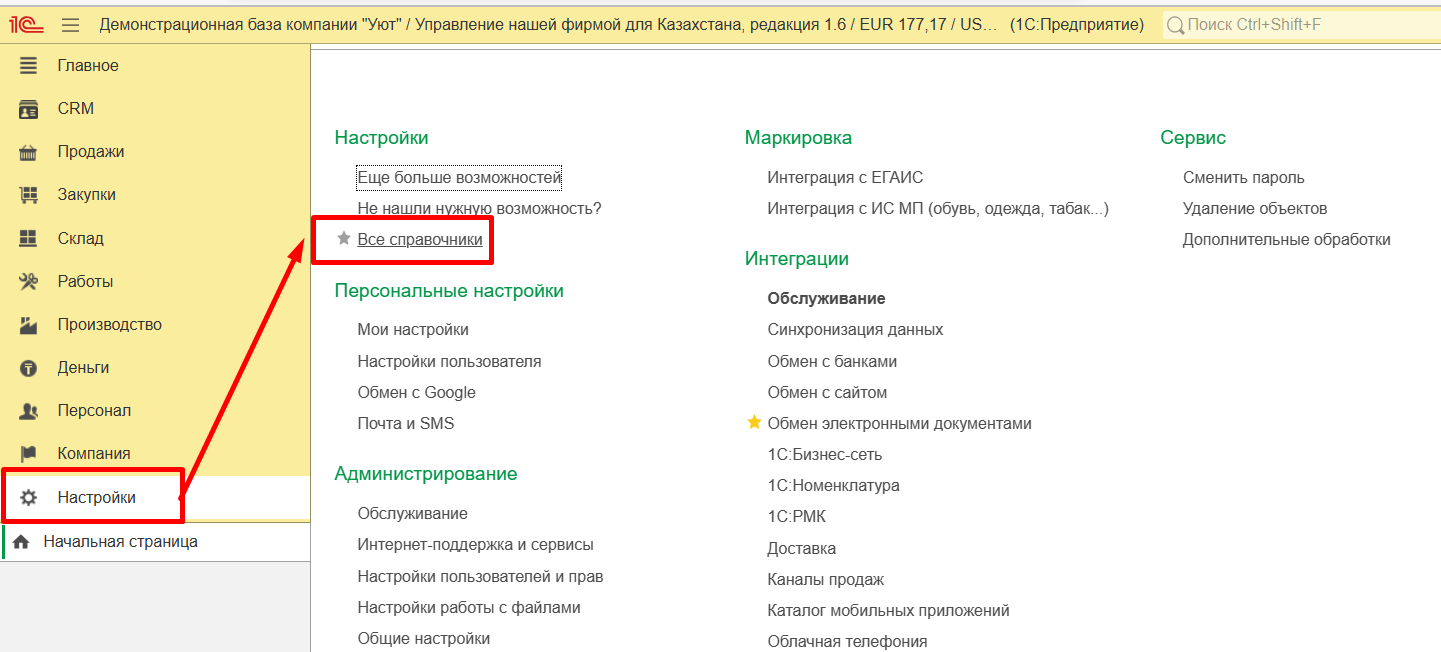Viewport: 1441px width, 652px height.
Task: Open the Деньги section
Action: tap(83, 367)
